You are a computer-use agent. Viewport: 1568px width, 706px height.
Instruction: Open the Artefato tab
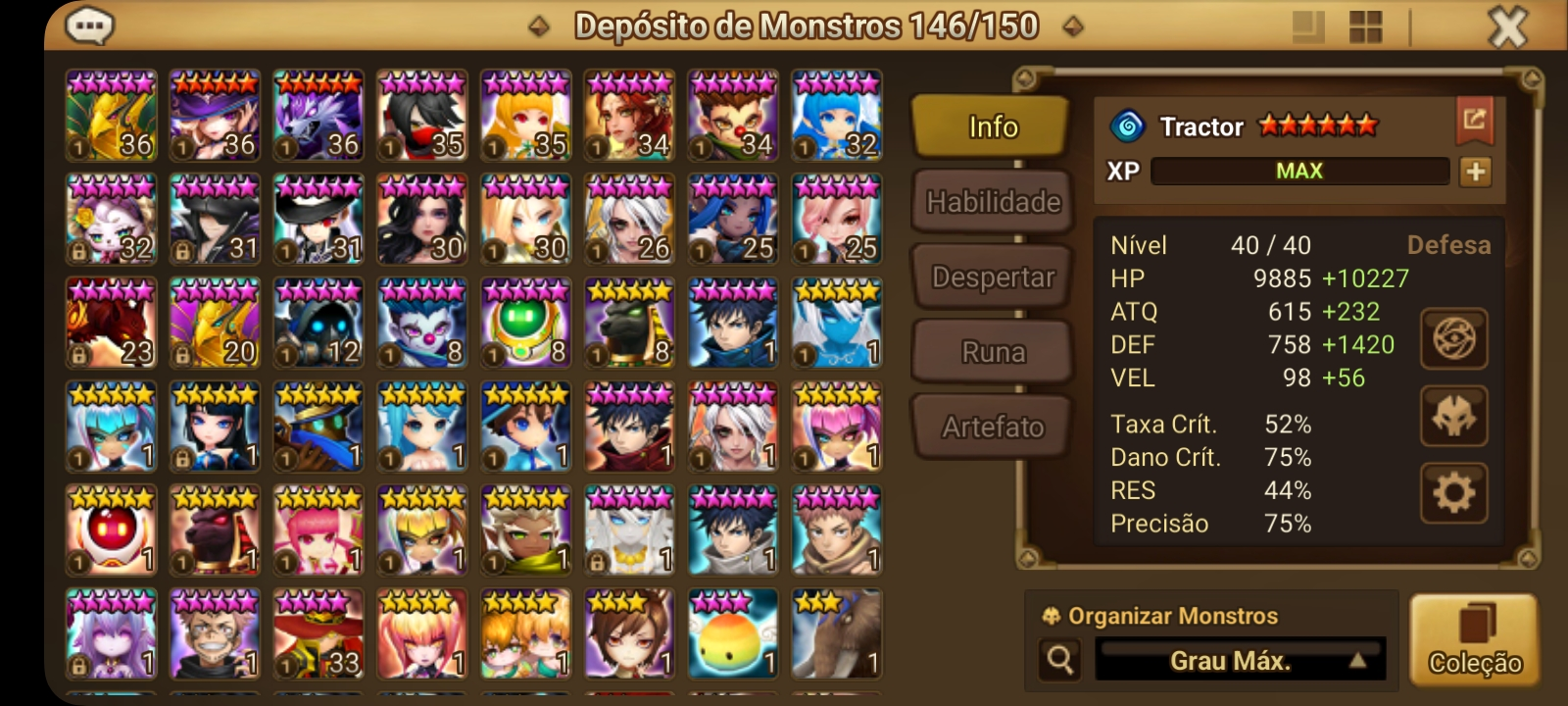991,427
